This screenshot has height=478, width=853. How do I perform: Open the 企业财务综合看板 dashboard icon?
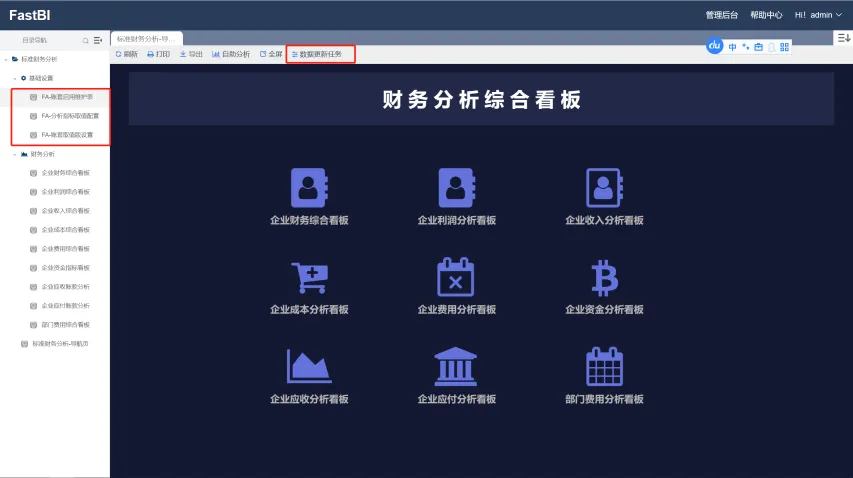[x=308, y=188]
